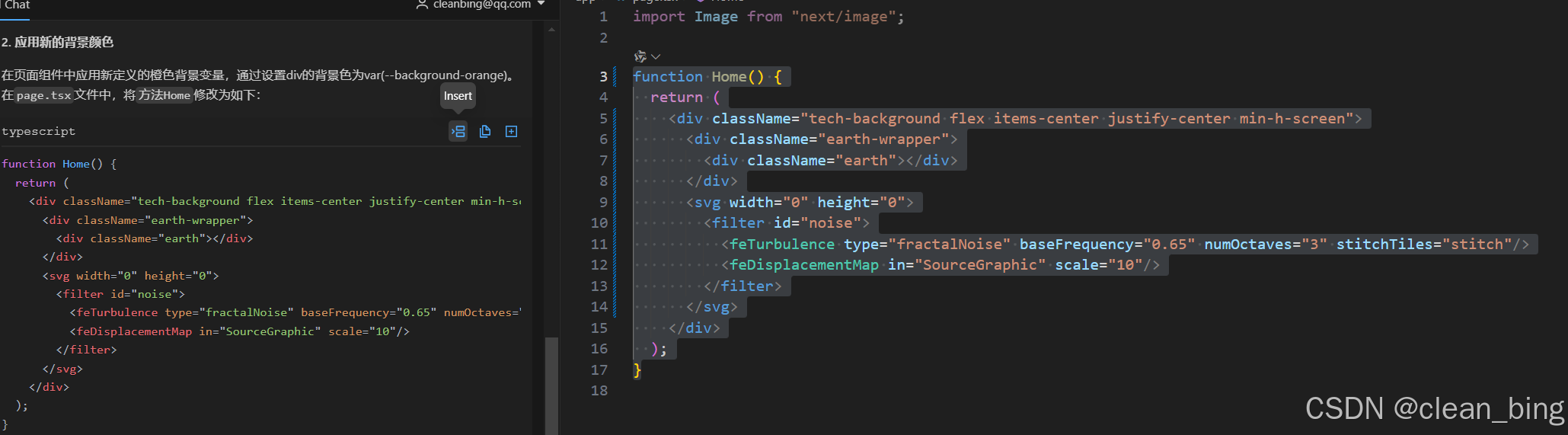Screen dimensions: 1568x435
Task: Click 'function Home() {' in chat code
Action: tap(59, 164)
